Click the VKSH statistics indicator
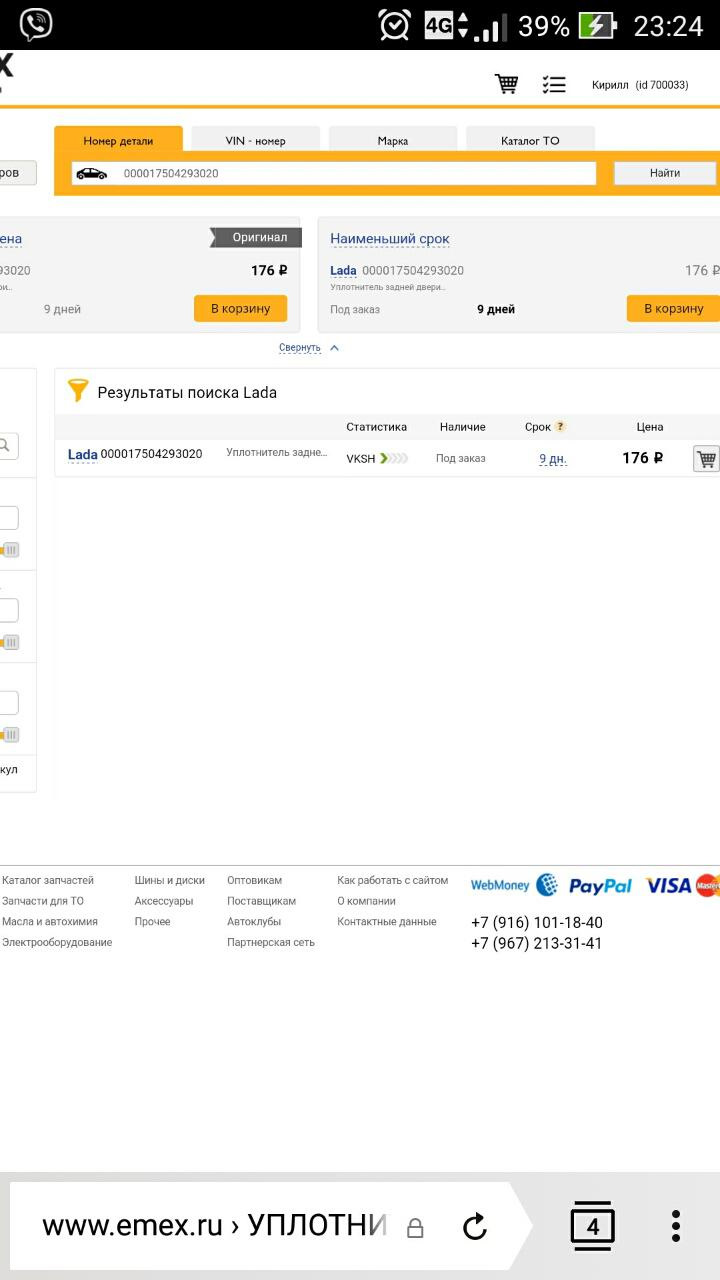The width and height of the screenshot is (720, 1280). [377, 458]
